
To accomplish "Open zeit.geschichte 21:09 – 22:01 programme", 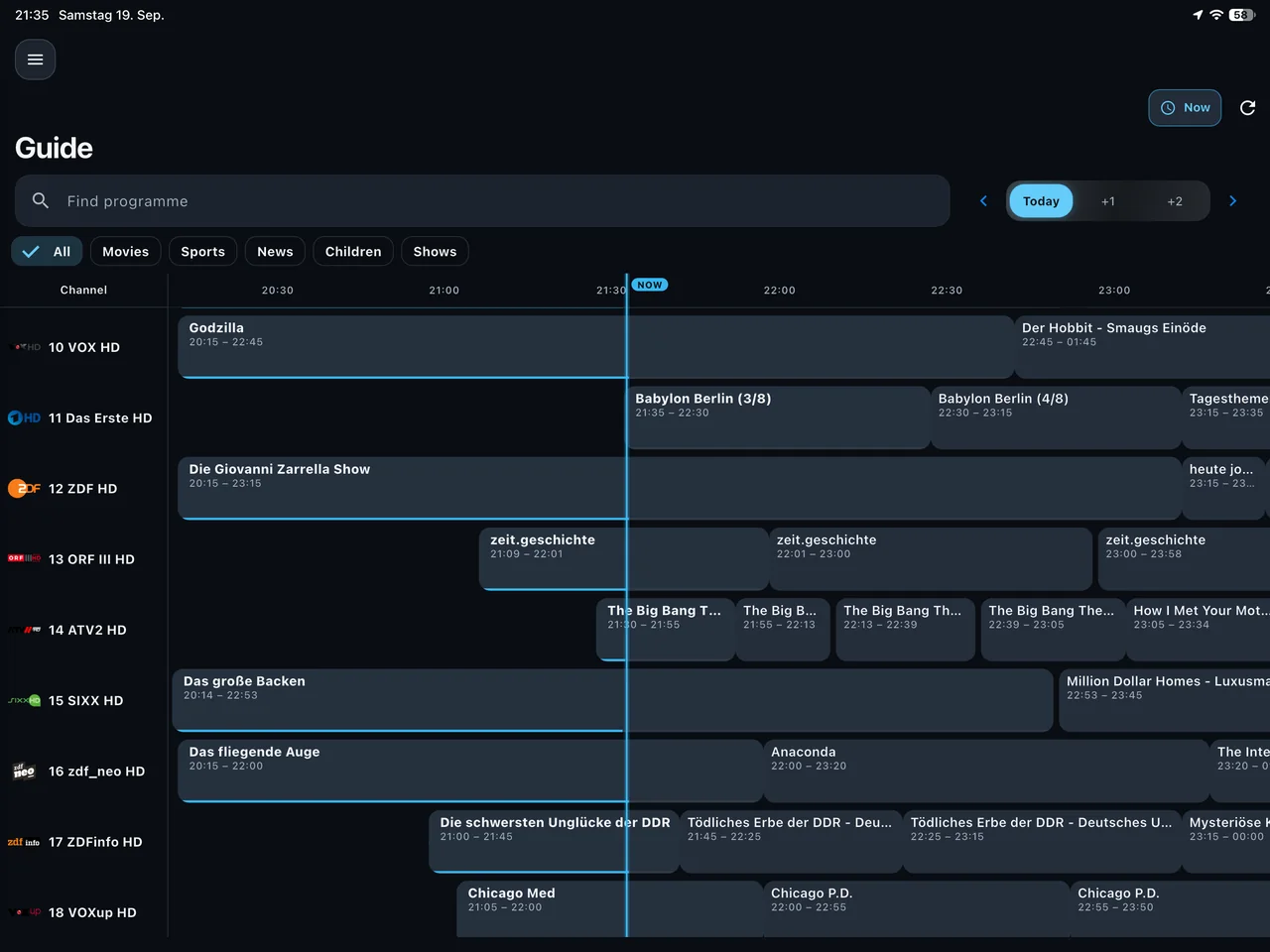I will coord(624,559).
